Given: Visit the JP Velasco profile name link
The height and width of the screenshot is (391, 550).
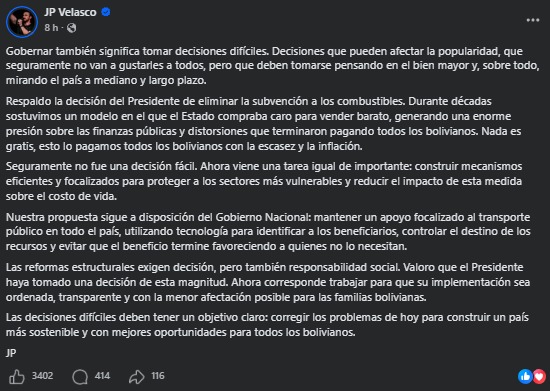Looking at the screenshot, I should click(70, 12).
